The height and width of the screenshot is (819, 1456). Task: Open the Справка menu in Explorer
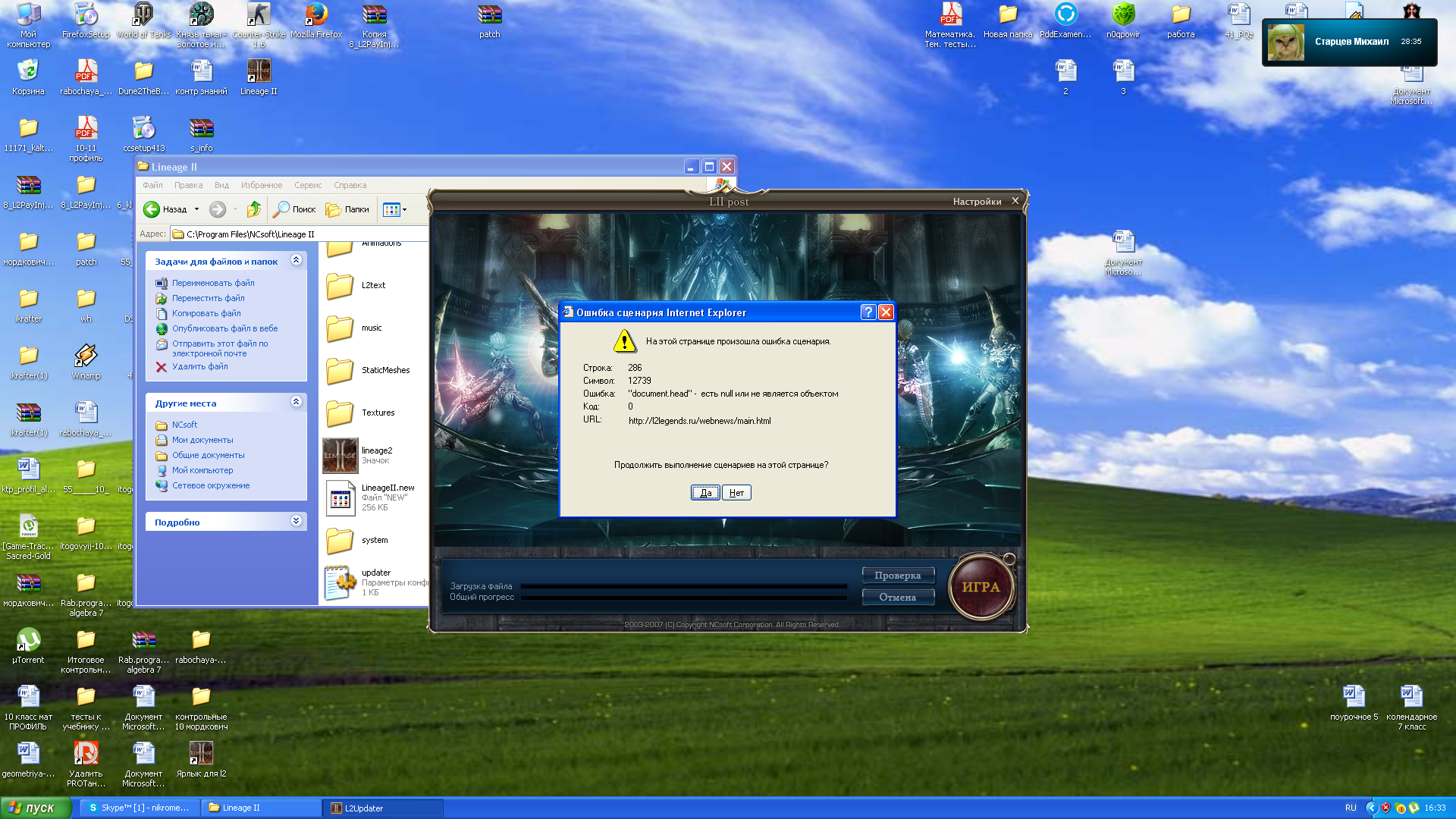coord(350,185)
